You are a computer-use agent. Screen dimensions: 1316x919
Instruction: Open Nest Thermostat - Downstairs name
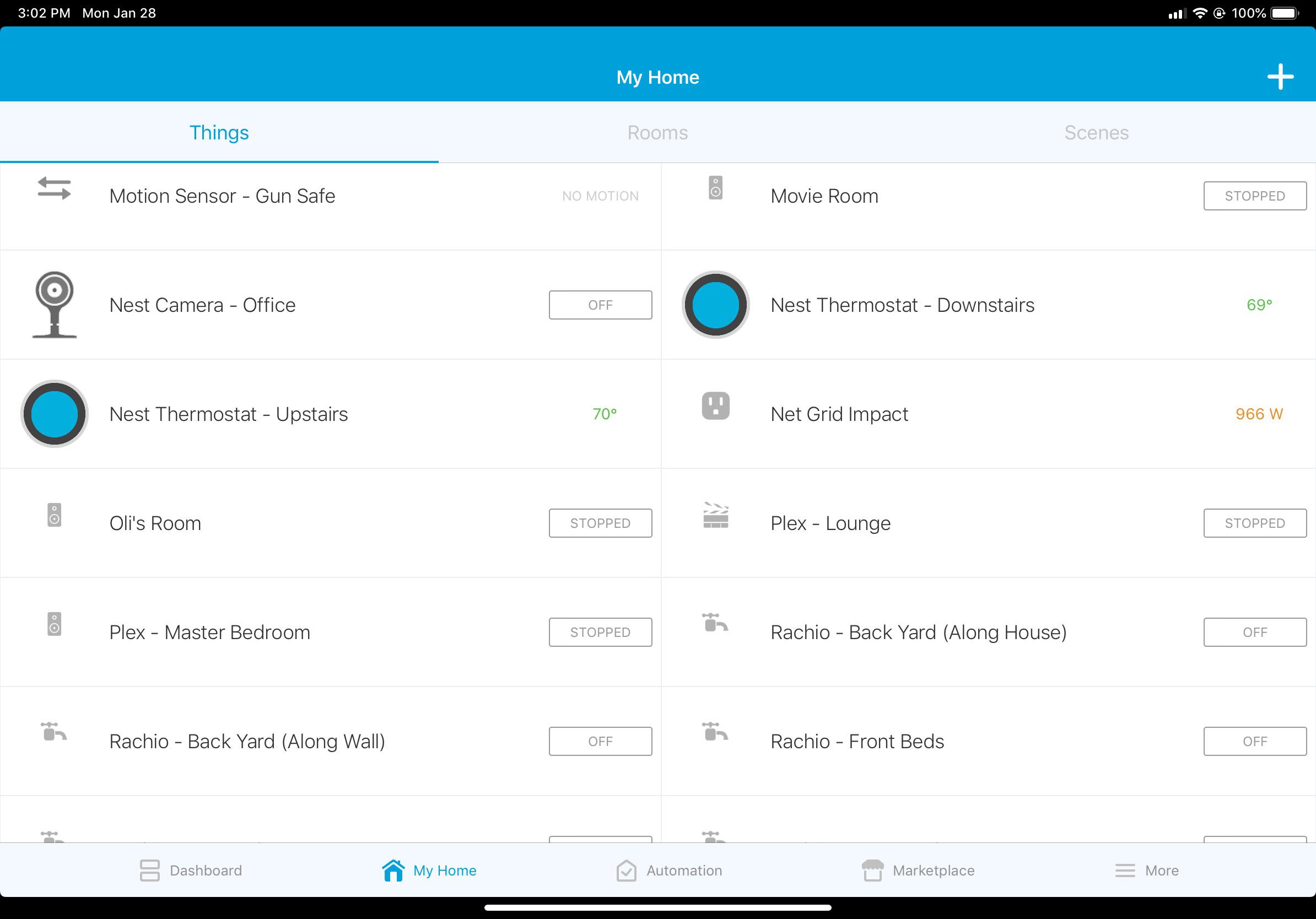pos(902,305)
